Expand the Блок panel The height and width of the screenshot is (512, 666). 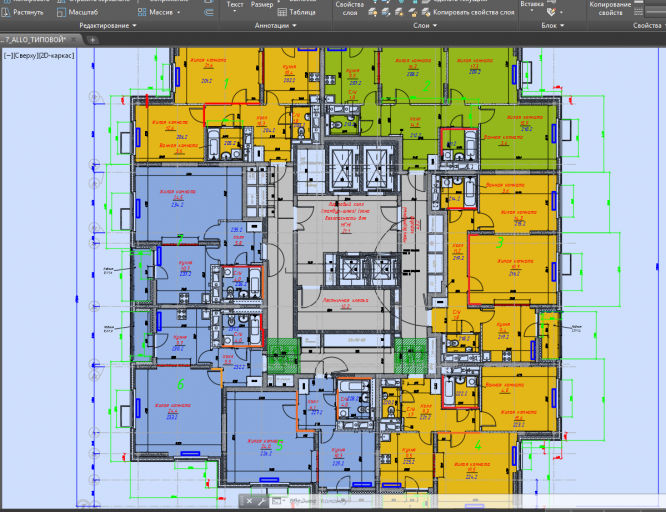(553, 25)
